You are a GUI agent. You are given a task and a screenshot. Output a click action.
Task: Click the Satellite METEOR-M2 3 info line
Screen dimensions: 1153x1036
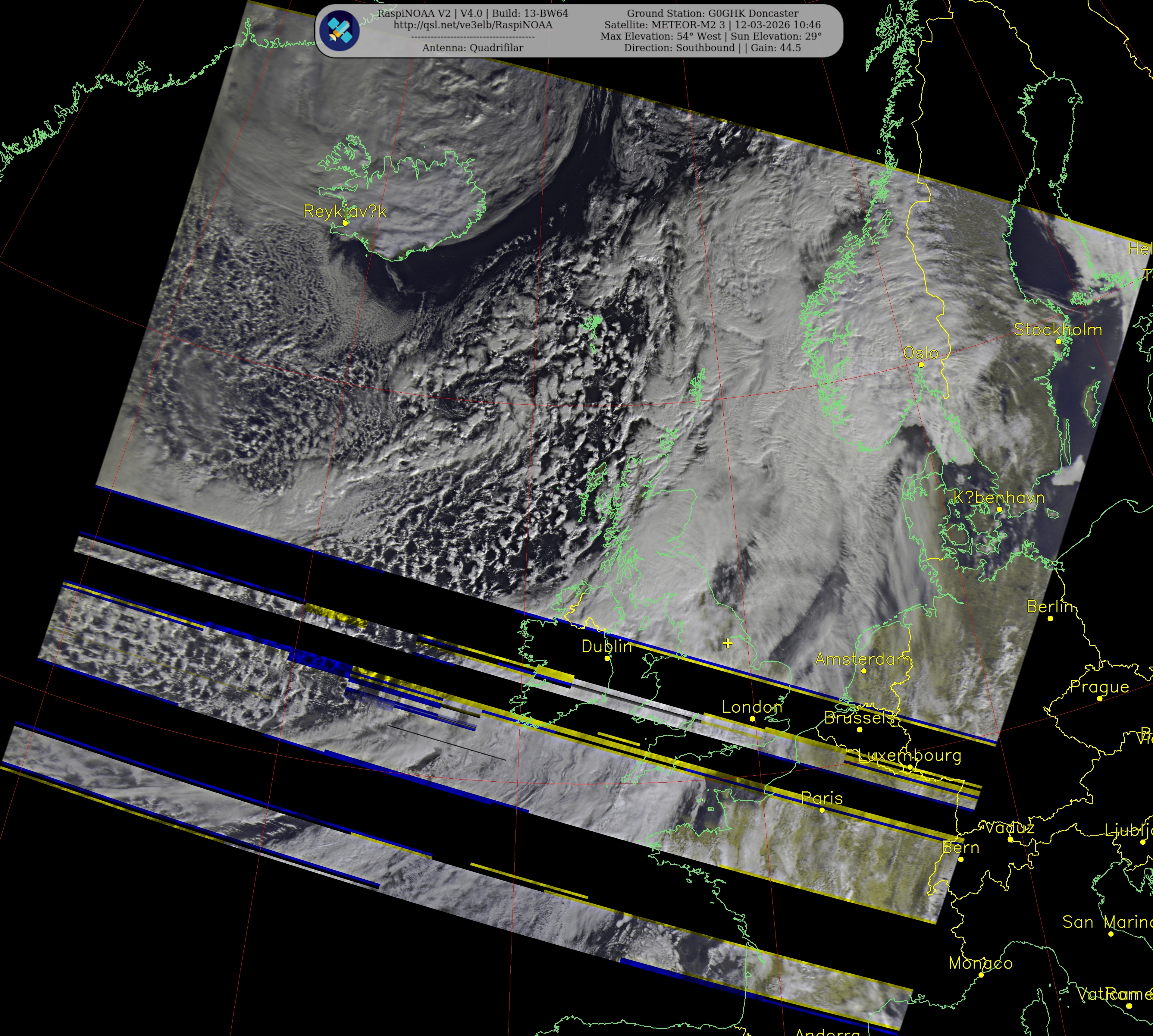click(712, 25)
